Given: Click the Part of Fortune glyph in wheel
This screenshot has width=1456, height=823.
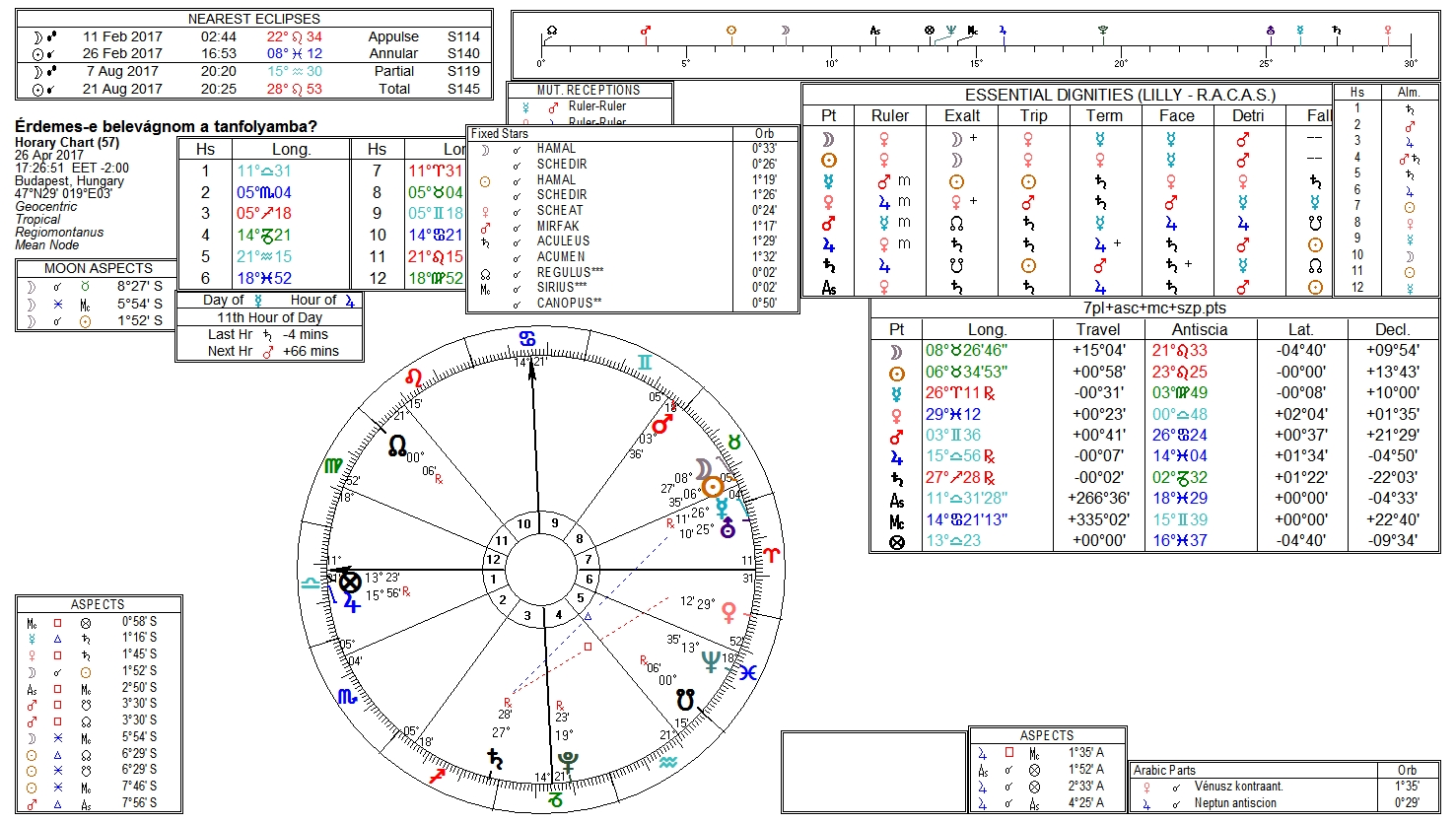Looking at the screenshot, I should pos(350,582).
